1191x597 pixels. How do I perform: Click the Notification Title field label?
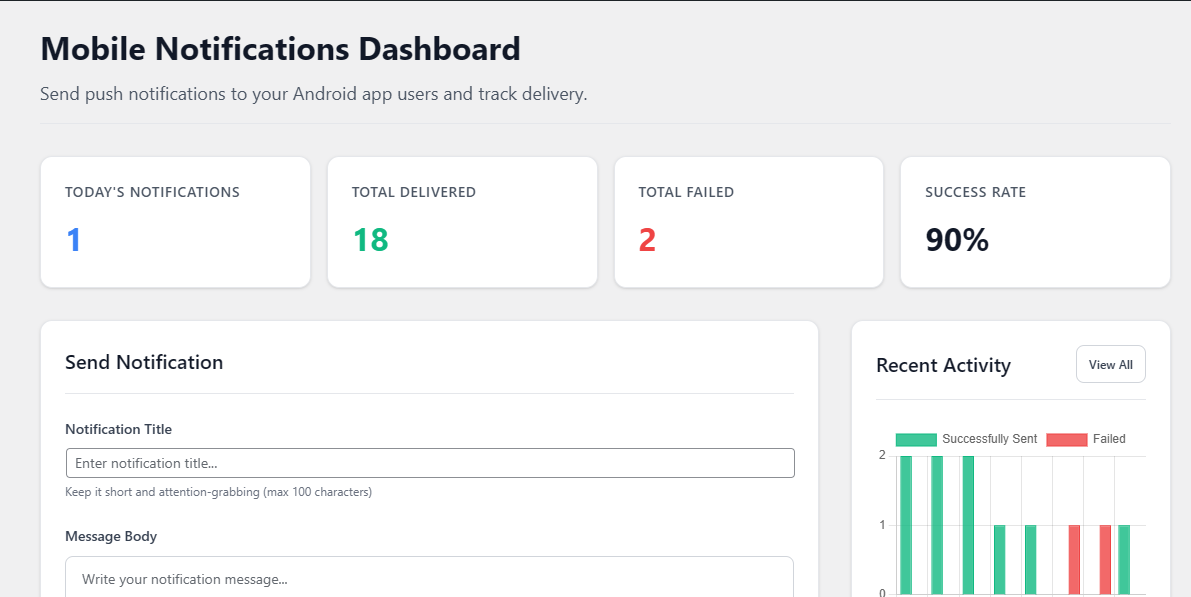coord(118,429)
